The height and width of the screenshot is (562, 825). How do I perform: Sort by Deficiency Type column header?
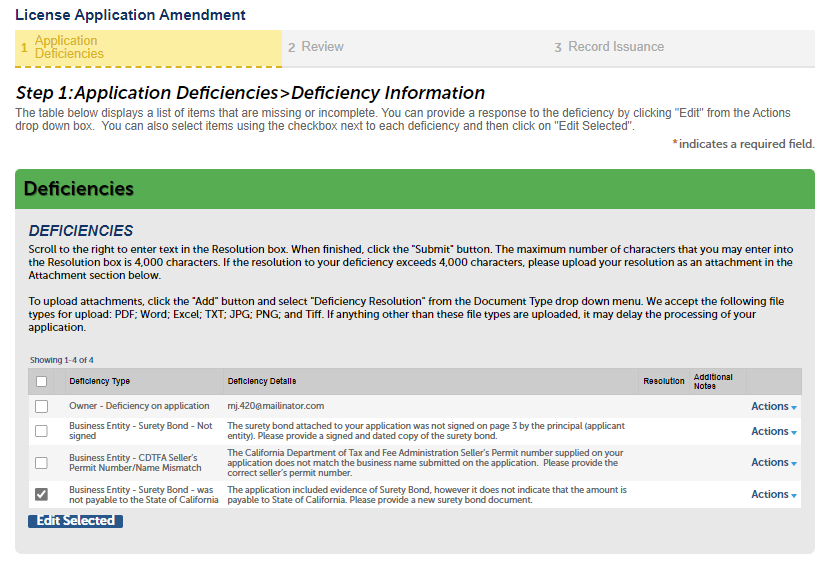pyautogui.click(x=99, y=381)
